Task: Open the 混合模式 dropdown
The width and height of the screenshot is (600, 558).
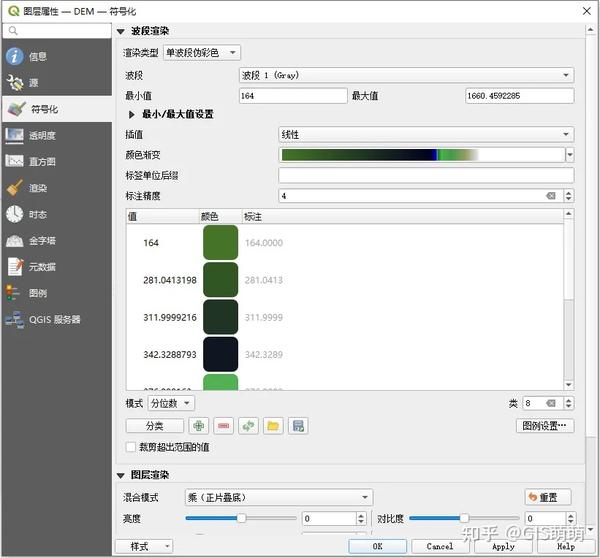Action: [279, 497]
